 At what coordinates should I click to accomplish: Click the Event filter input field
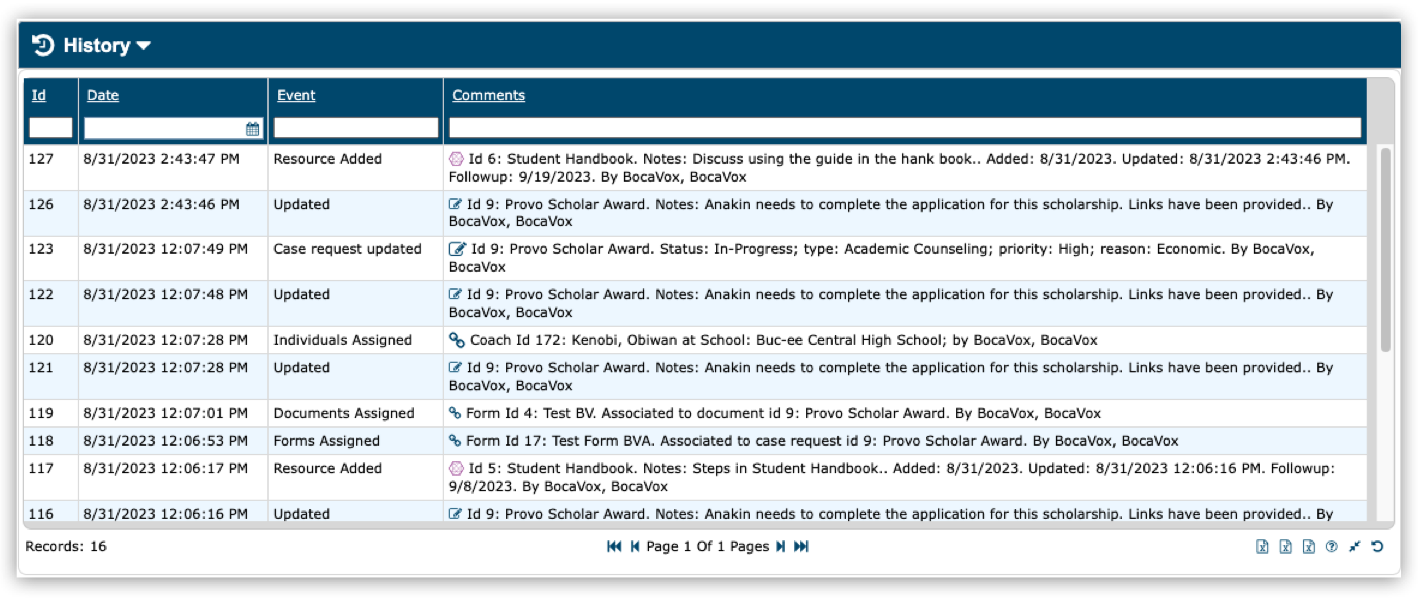click(355, 128)
